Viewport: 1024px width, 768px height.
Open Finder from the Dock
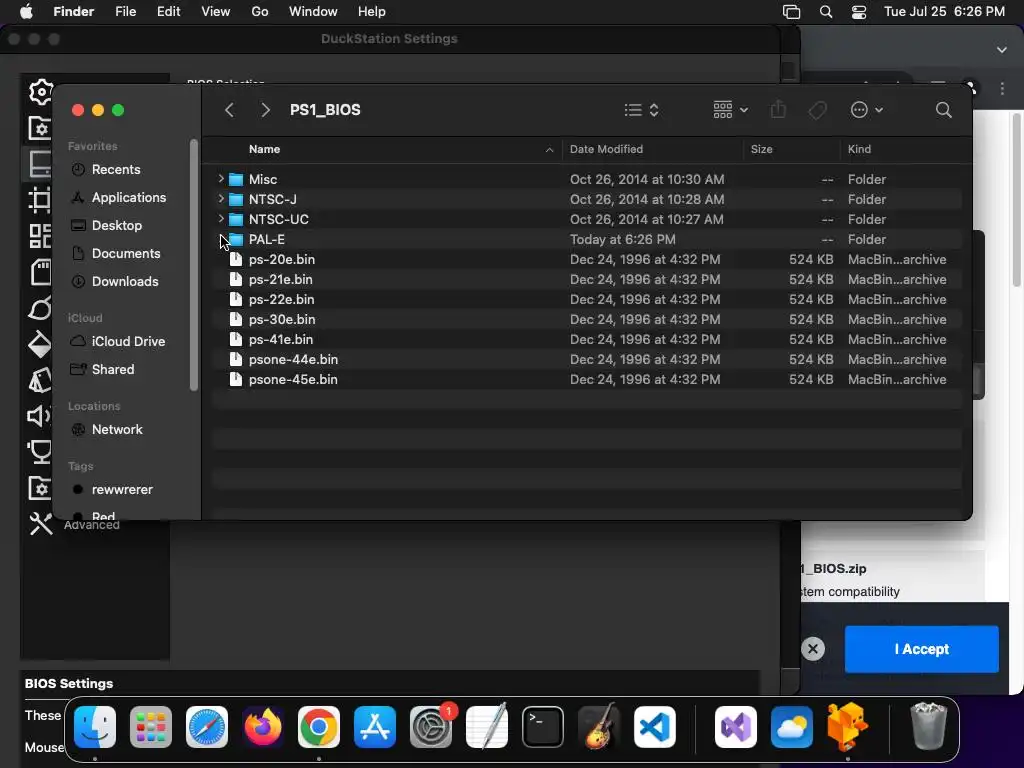coord(95,727)
